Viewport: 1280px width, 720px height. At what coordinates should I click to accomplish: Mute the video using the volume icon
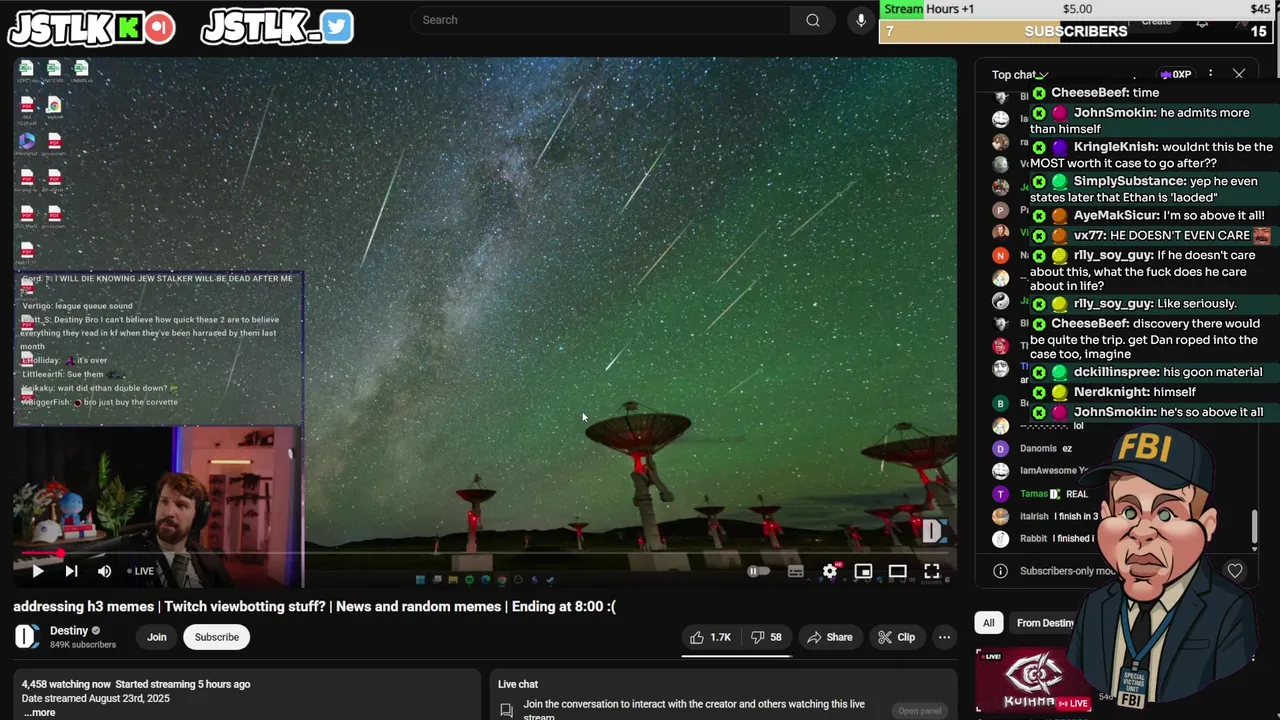[x=104, y=571]
